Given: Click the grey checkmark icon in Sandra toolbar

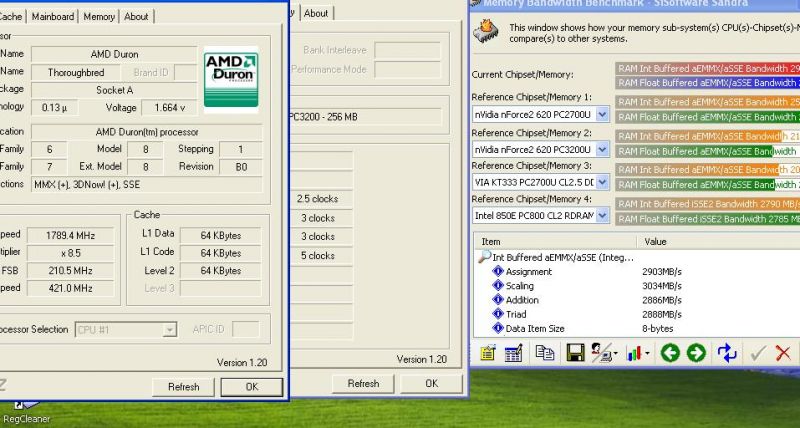Looking at the screenshot, I should point(758,353).
